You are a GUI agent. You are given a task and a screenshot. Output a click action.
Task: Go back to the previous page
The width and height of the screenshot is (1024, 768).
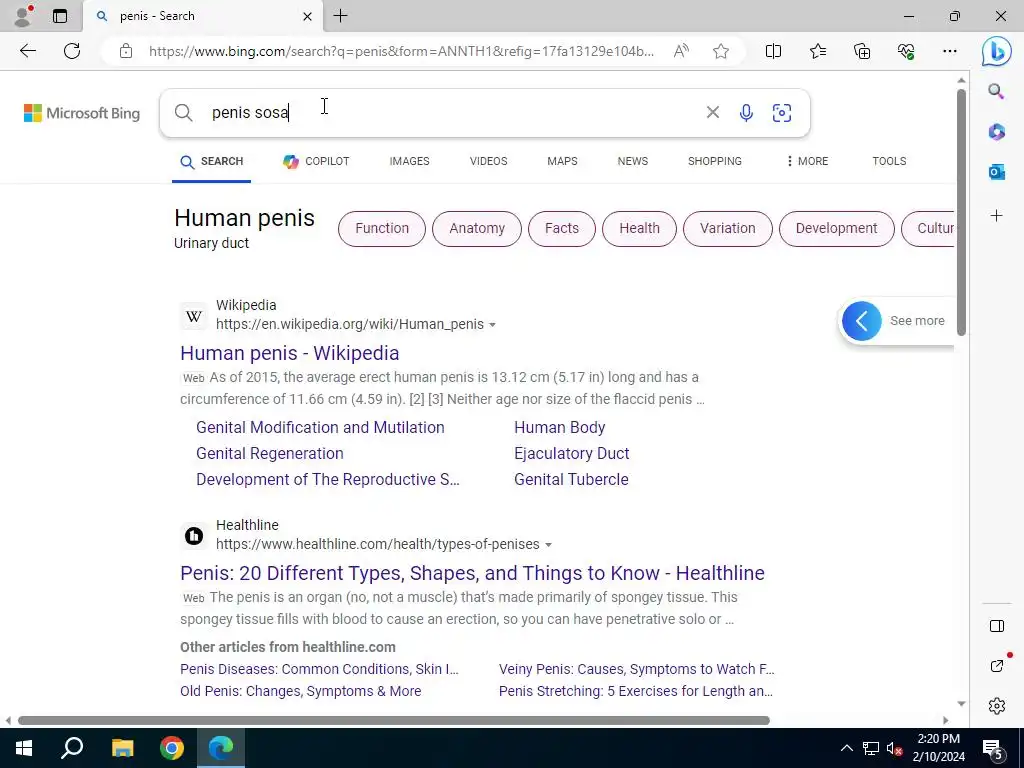pos(27,51)
